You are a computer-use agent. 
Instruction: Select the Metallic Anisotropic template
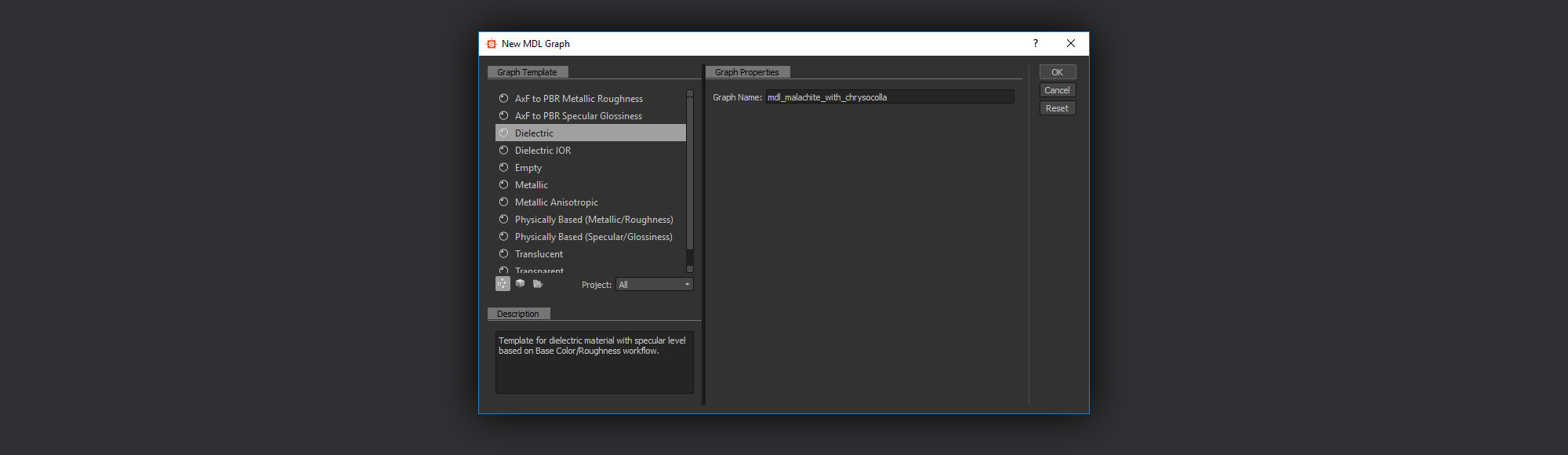tap(590, 202)
